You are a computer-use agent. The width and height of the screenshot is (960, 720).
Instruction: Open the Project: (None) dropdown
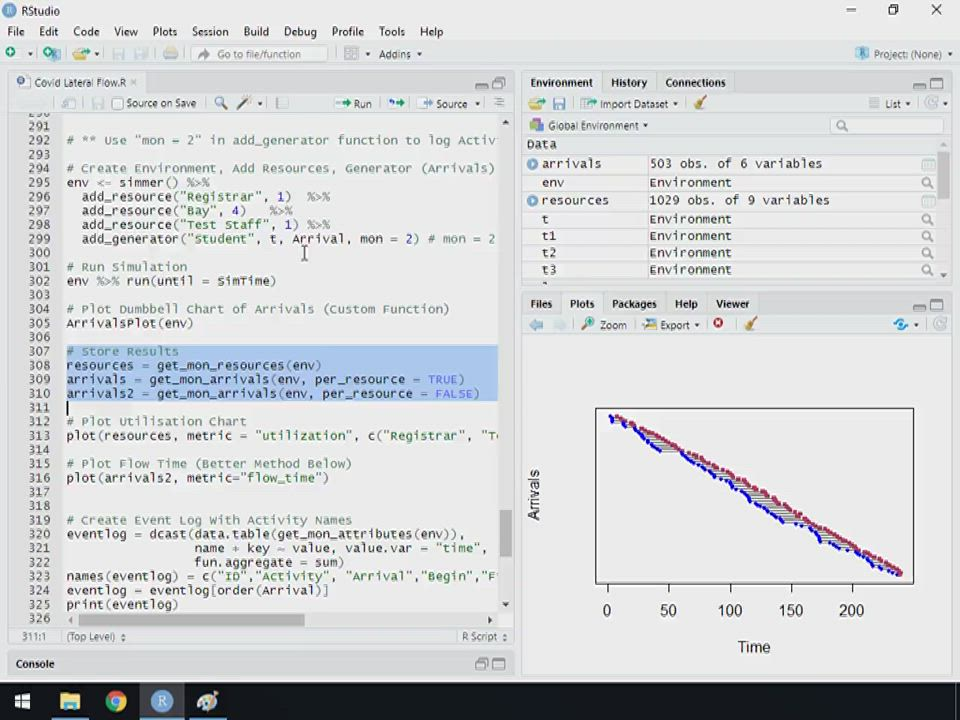point(905,54)
